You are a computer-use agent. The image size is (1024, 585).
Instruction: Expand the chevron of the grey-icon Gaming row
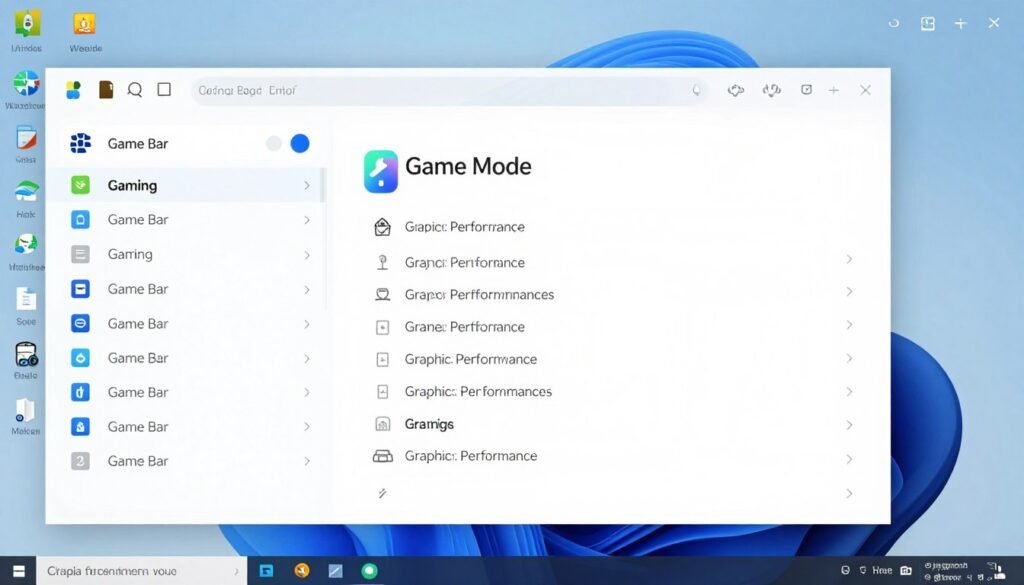point(307,255)
